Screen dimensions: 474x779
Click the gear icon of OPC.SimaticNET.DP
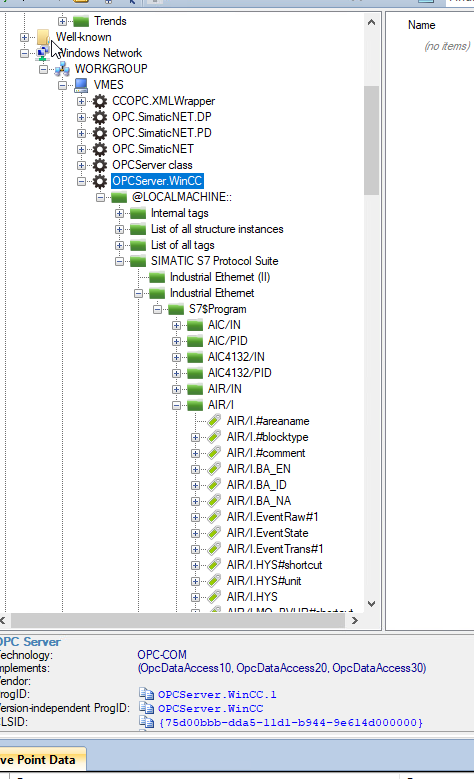(x=100, y=117)
